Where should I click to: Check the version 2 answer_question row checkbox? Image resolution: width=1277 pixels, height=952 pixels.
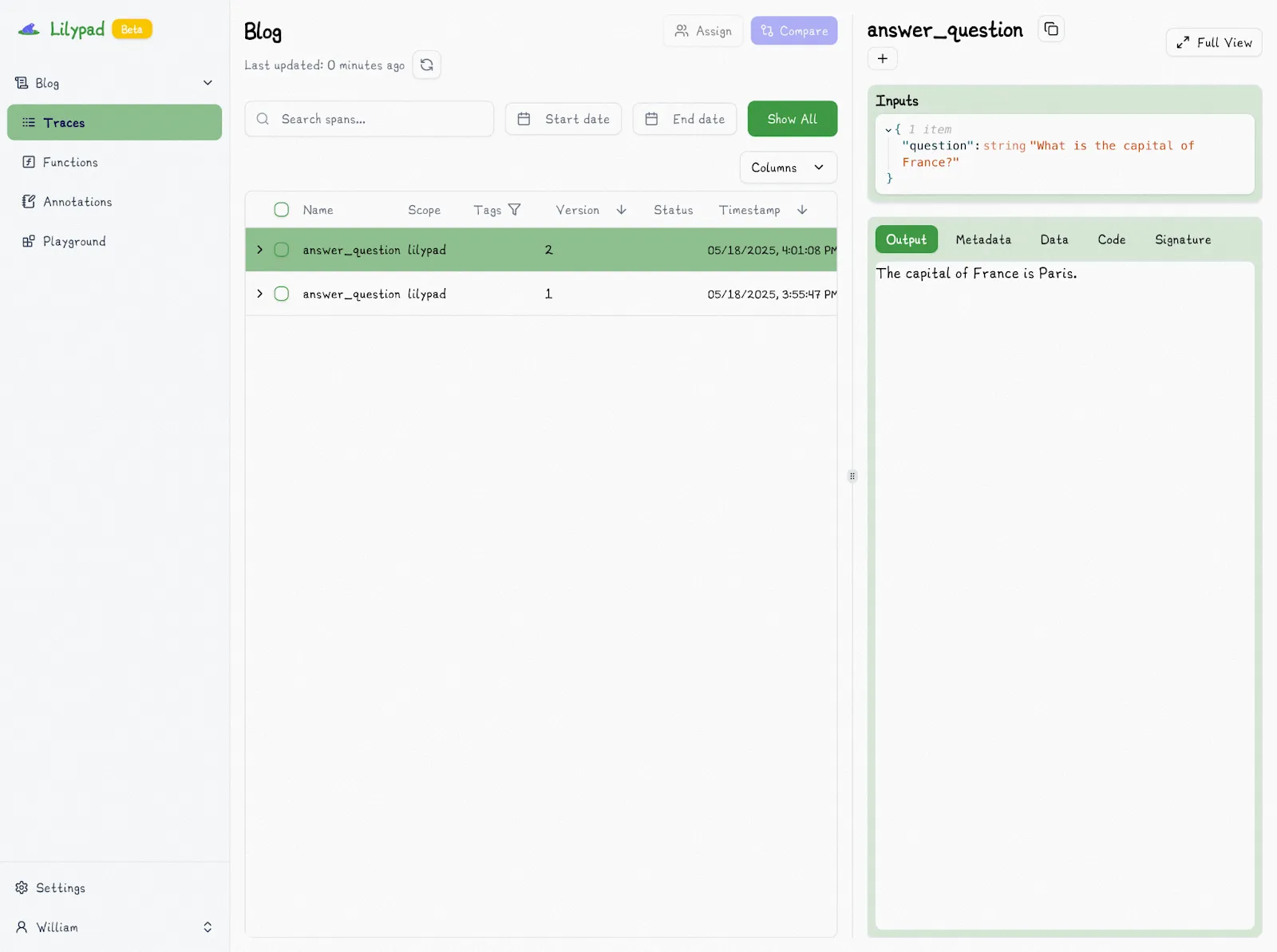(x=282, y=250)
